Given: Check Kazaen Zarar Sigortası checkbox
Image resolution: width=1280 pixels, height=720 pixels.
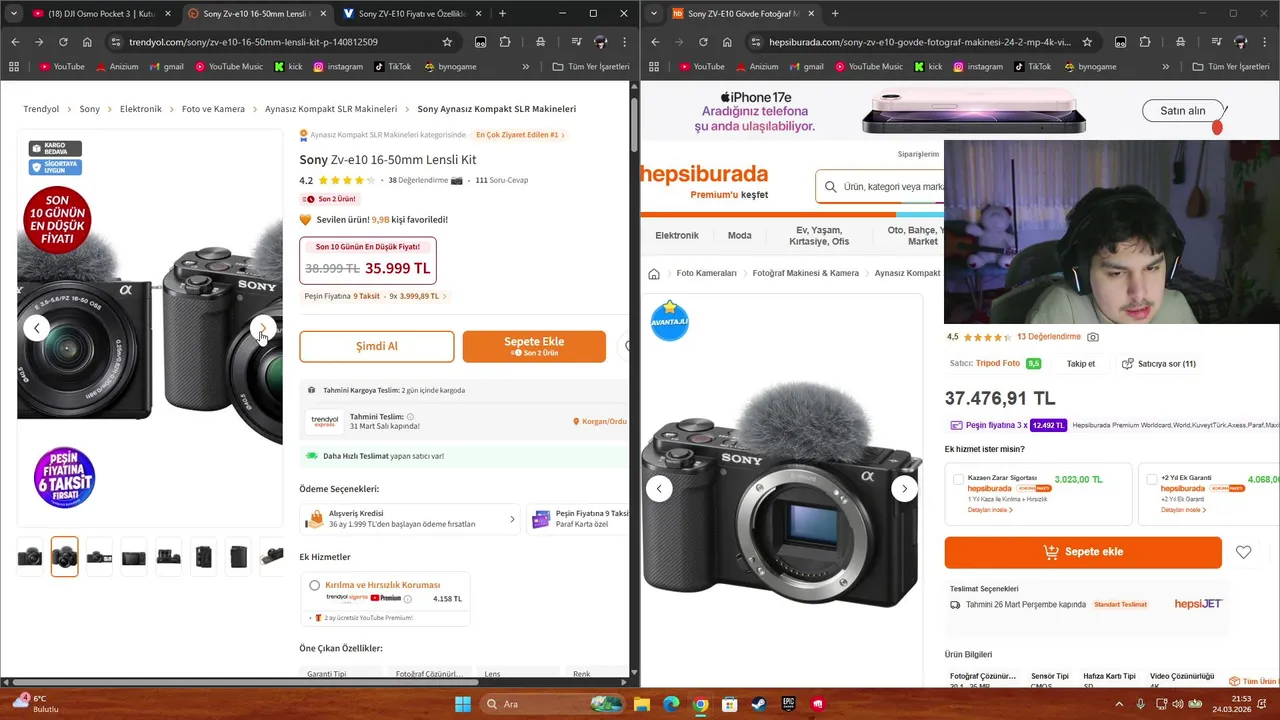Looking at the screenshot, I should (x=958, y=480).
